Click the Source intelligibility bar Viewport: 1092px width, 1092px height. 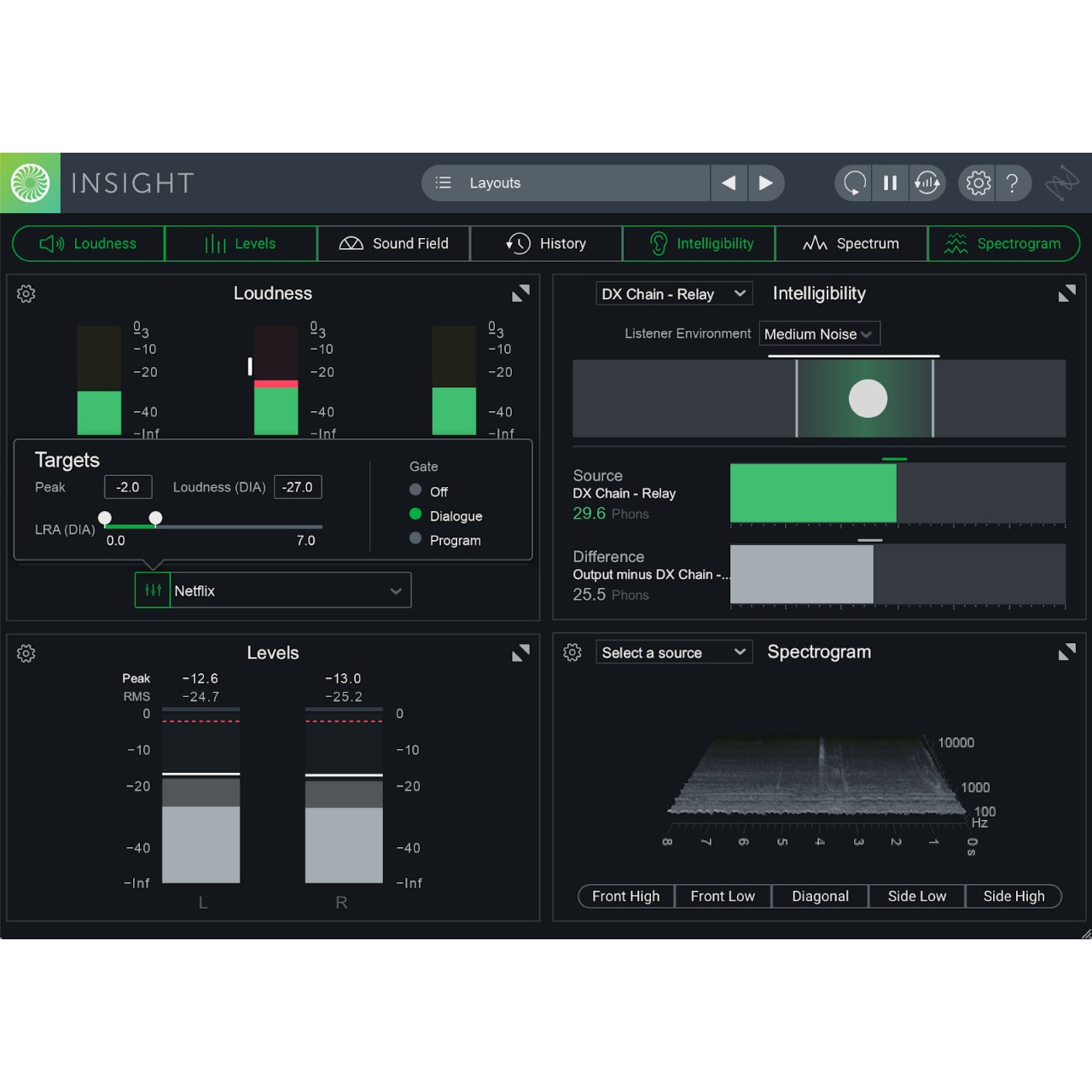coord(897,493)
